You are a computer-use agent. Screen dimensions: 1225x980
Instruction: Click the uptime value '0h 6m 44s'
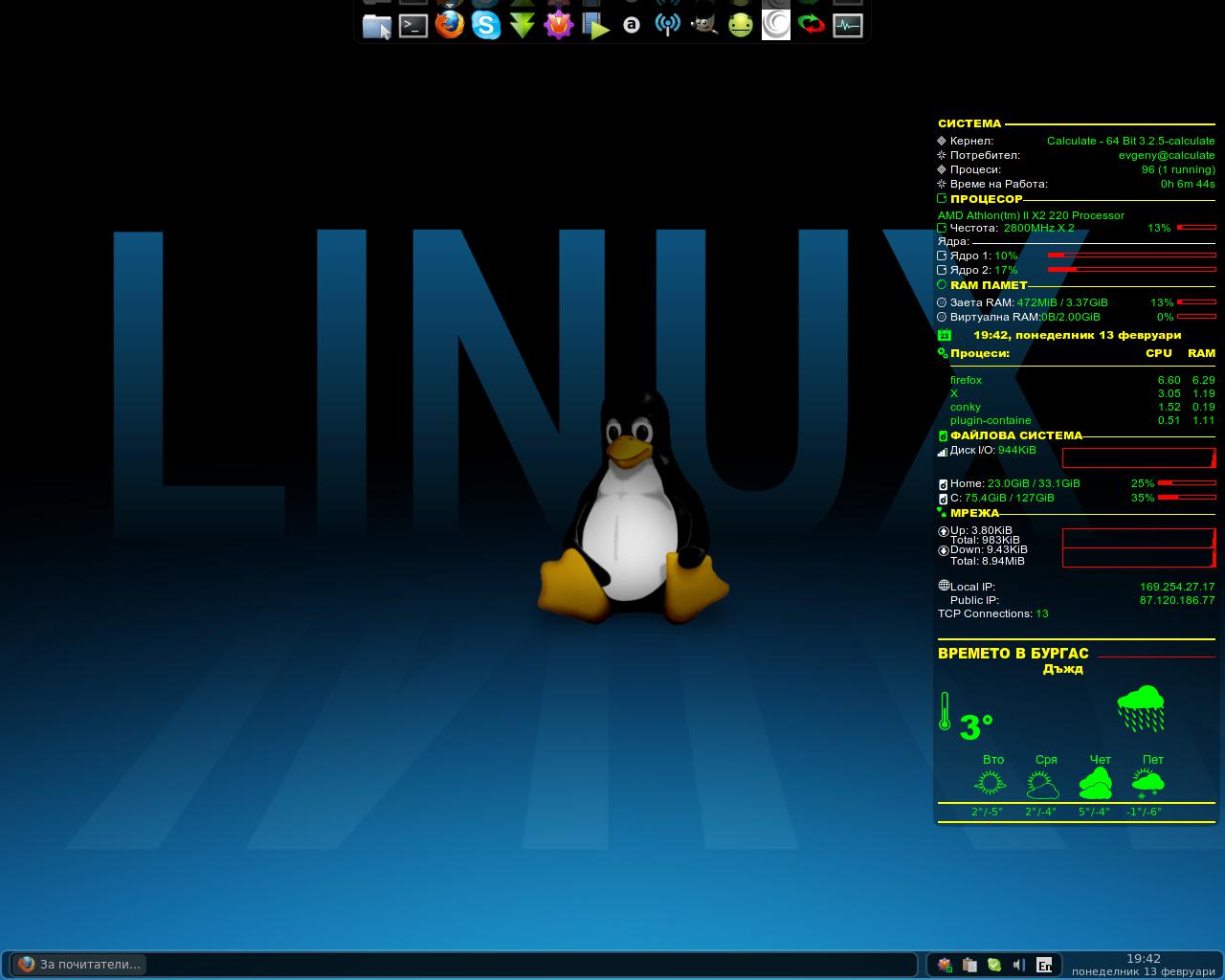(1188, 184)
